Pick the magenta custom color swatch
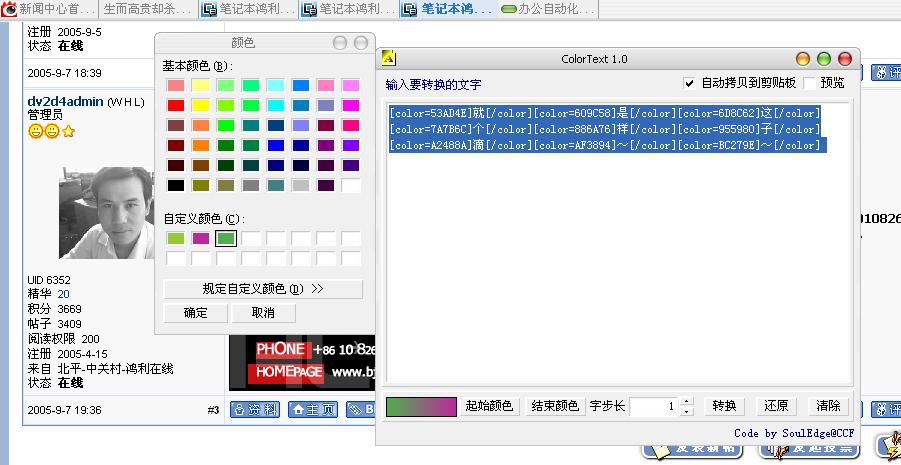 [x=201, y=238]
